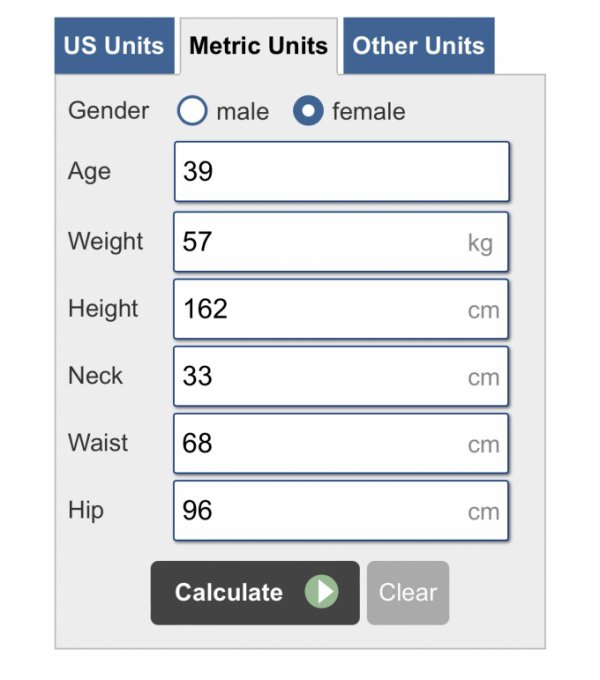Click the Clear button
The image size is (600, 680).
click(408, 592)
